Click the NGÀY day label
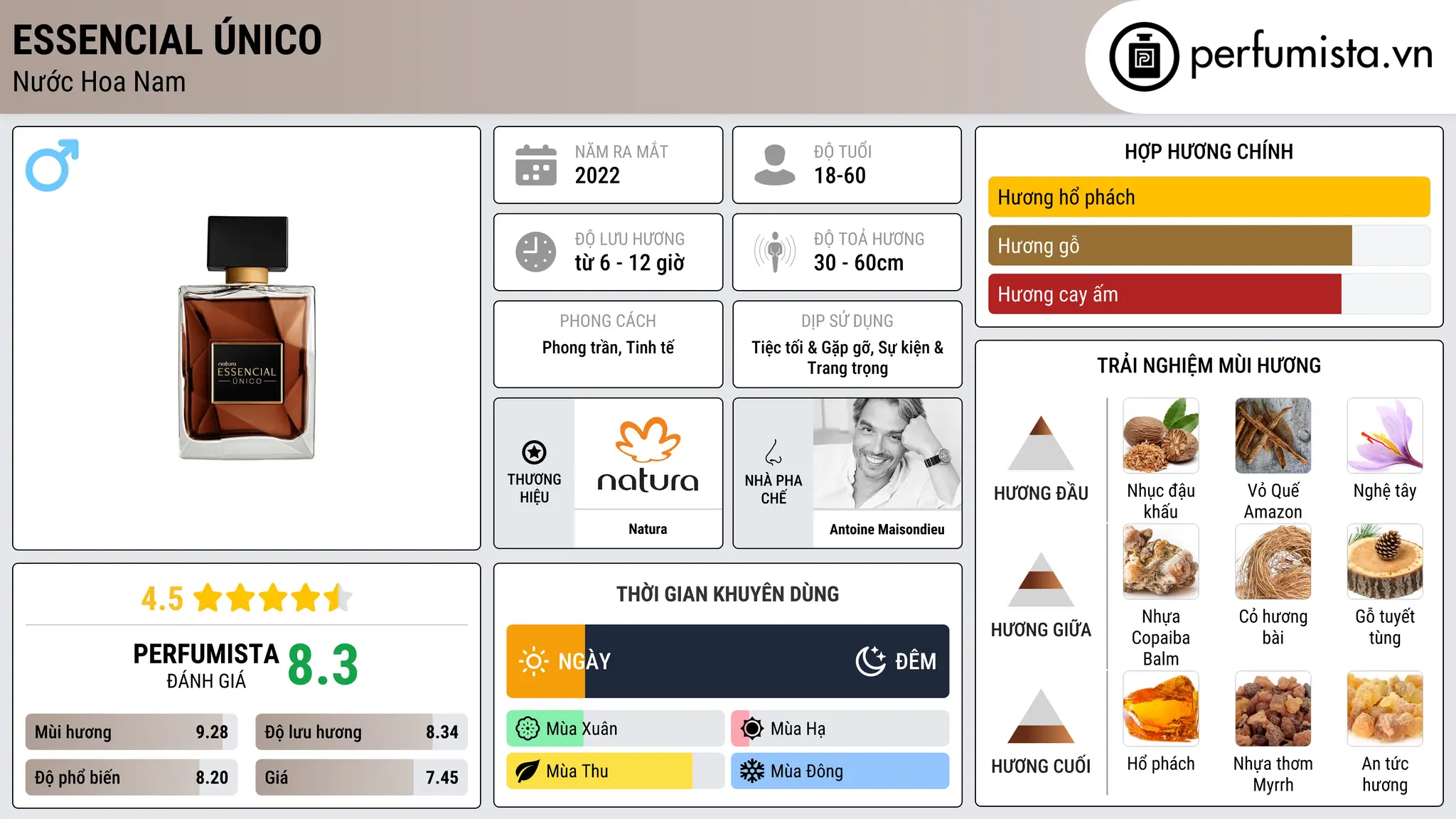Viewport: 1456px width, 819px height. pos(584,661)
